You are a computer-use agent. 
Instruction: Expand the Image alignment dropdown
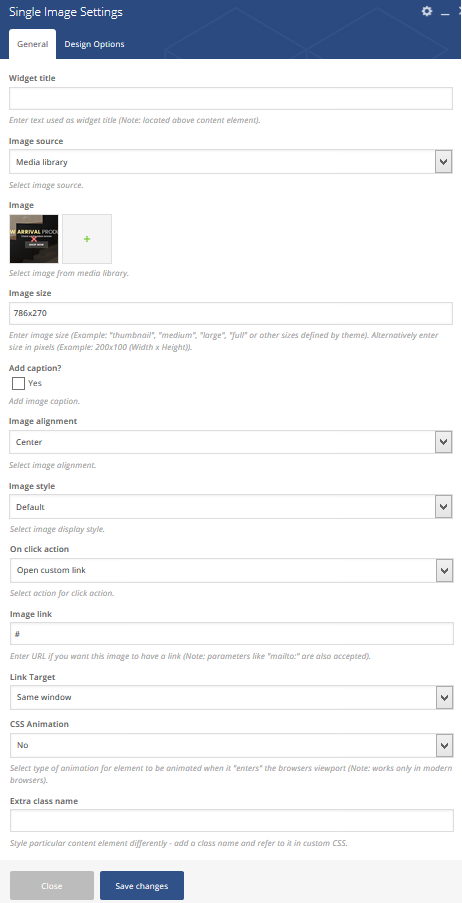(230, 442)
